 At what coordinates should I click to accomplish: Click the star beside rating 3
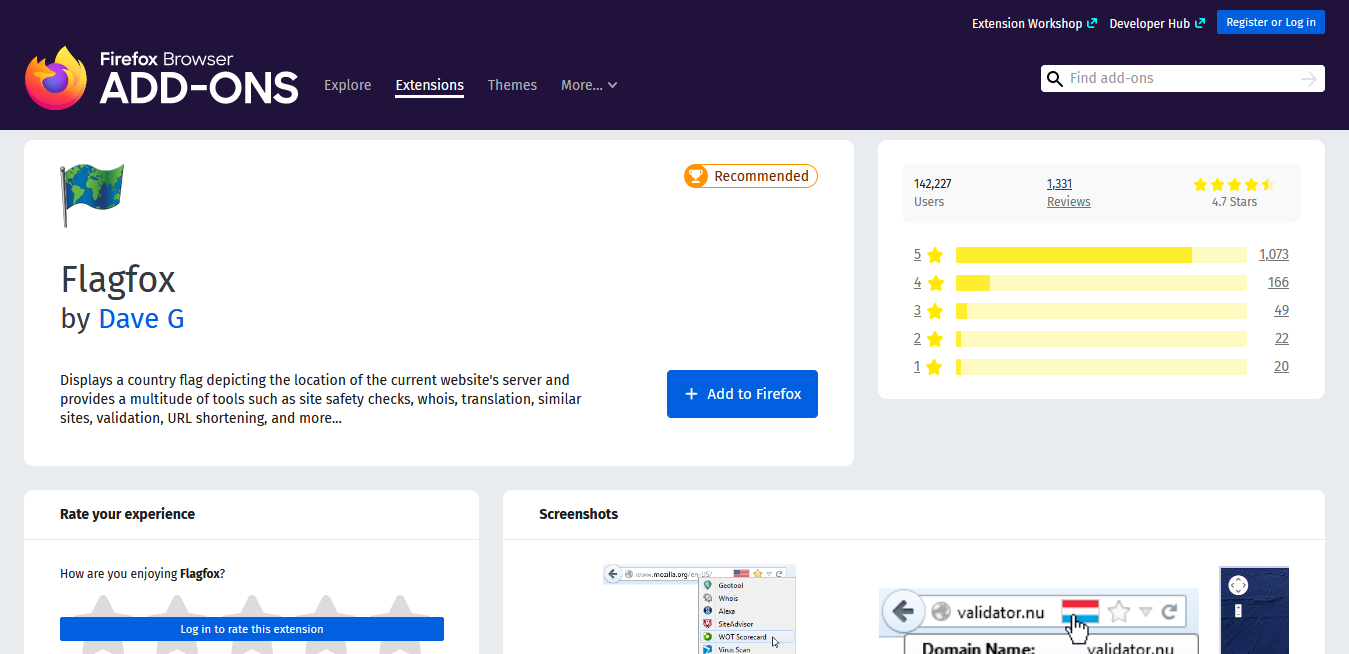(935, 311)
